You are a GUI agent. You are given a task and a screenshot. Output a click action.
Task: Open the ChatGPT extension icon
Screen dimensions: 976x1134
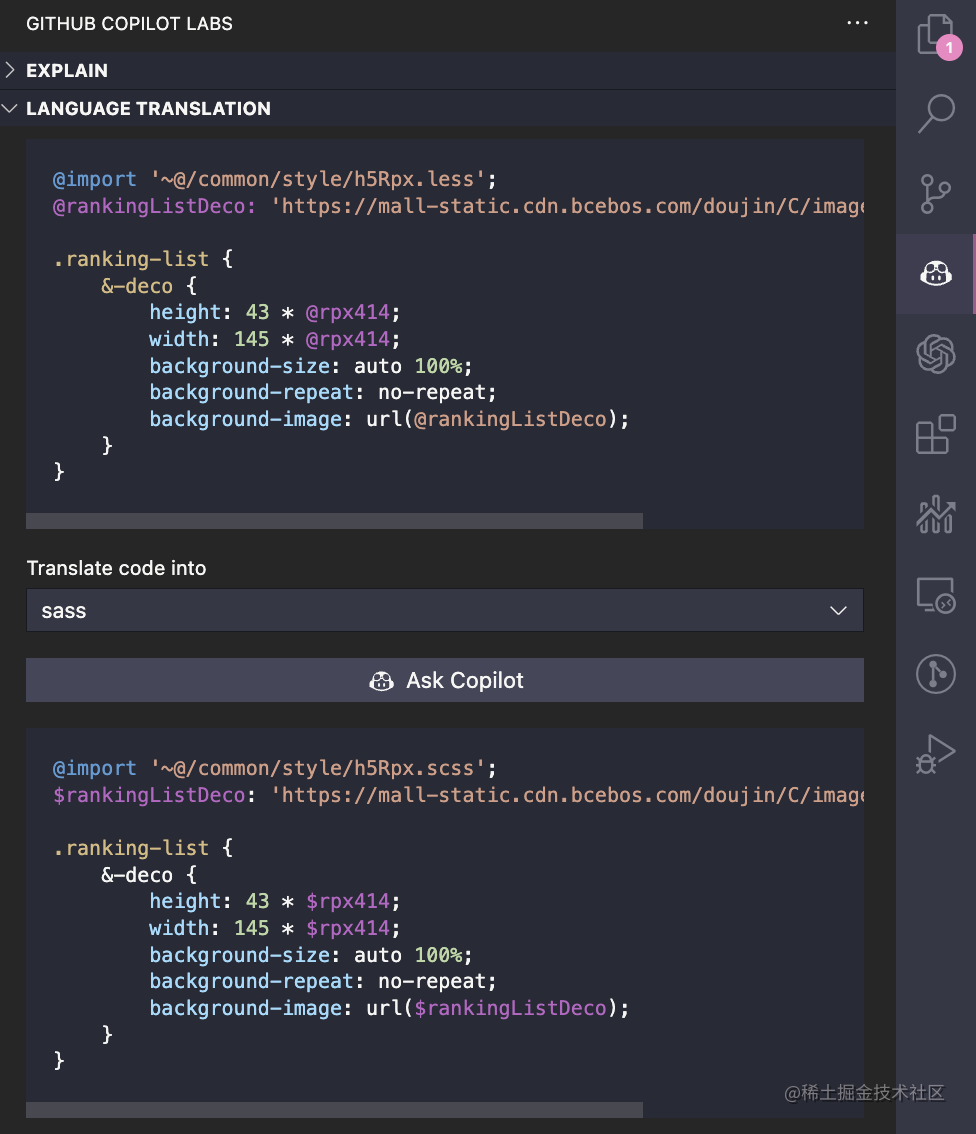[934, 353]
